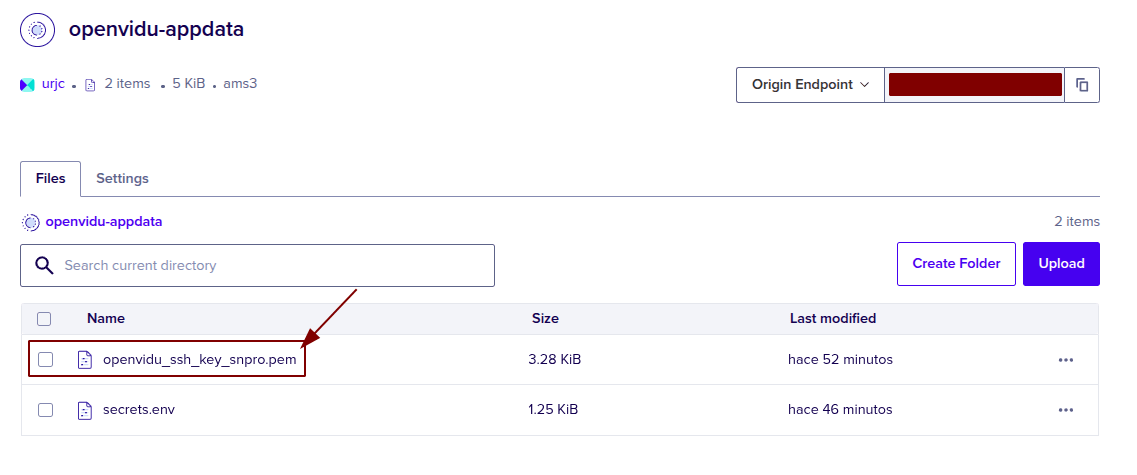The height and width of the screenshot is (475, 1137).
Task: Check the secrets.env file checkbox
Action: [45, 409]
